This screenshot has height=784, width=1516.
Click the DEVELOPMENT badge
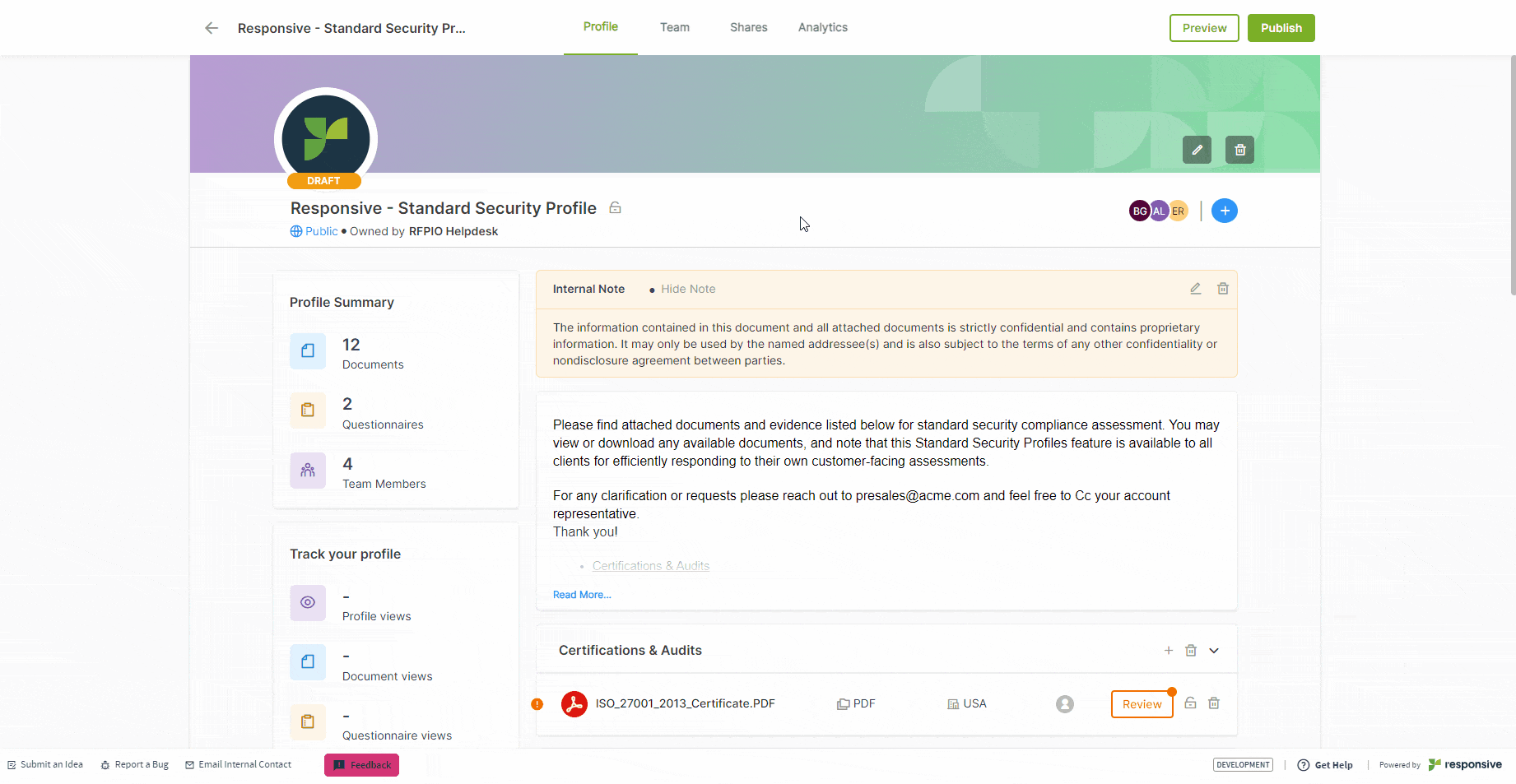click(x=1243, y=765)
